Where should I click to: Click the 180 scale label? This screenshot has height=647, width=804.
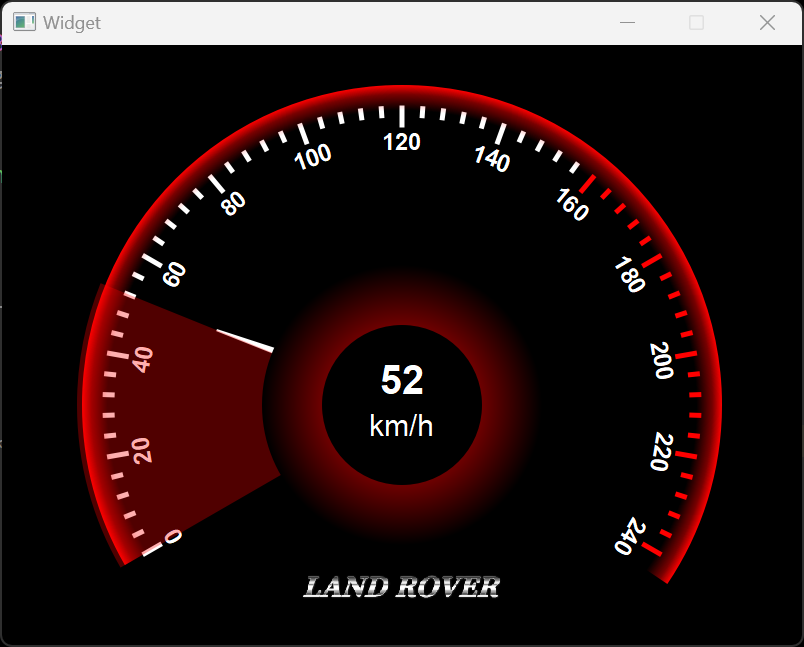(x=630, y=275)
